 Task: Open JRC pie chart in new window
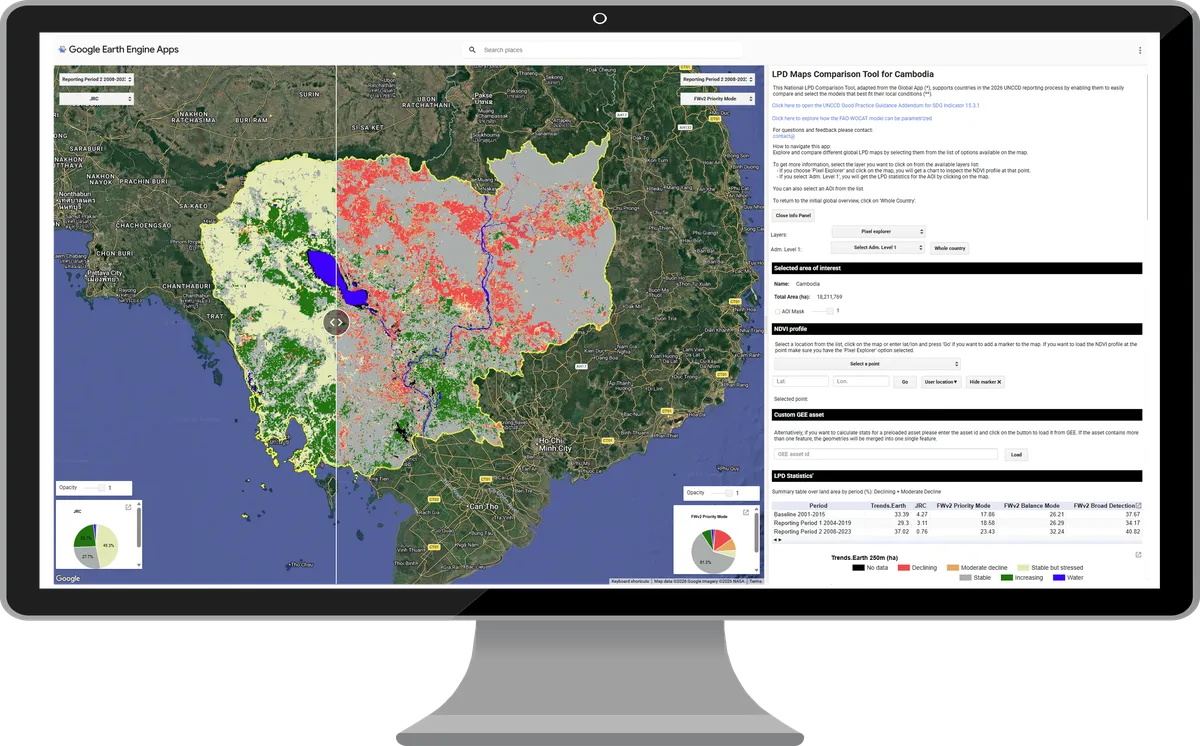(x=128, y=508)
